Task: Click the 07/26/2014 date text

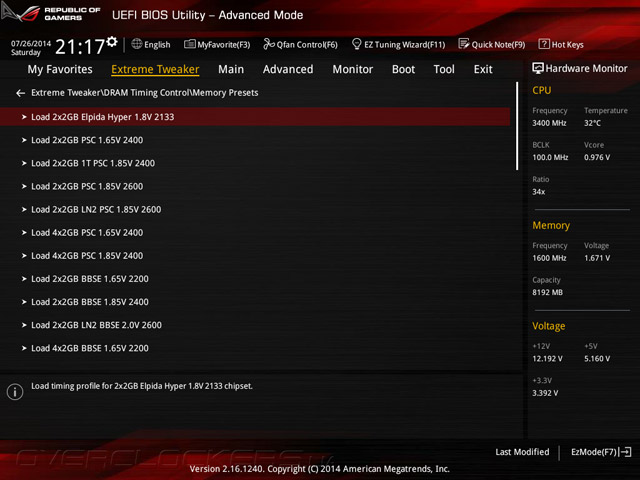Action: point(31,43)
